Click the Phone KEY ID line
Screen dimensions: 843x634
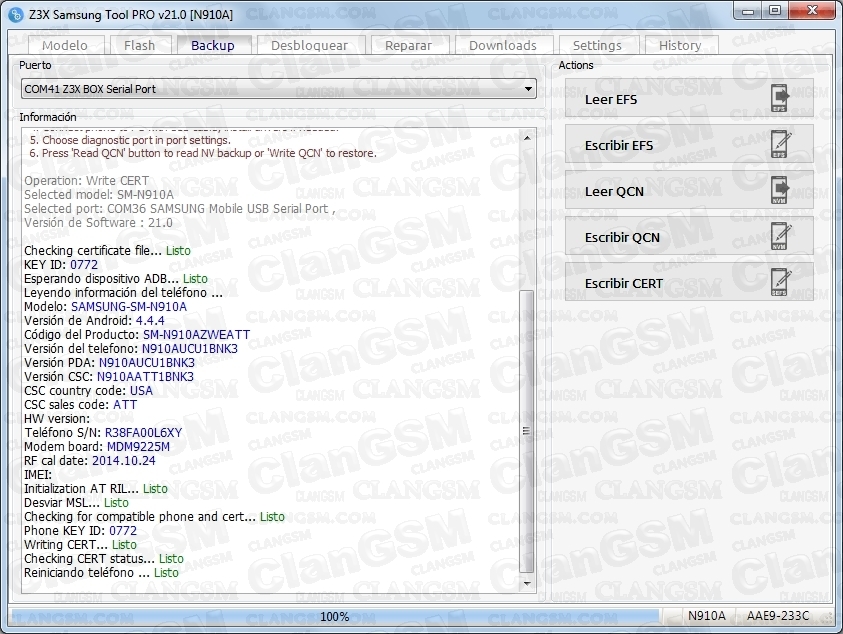pos(81,530)
